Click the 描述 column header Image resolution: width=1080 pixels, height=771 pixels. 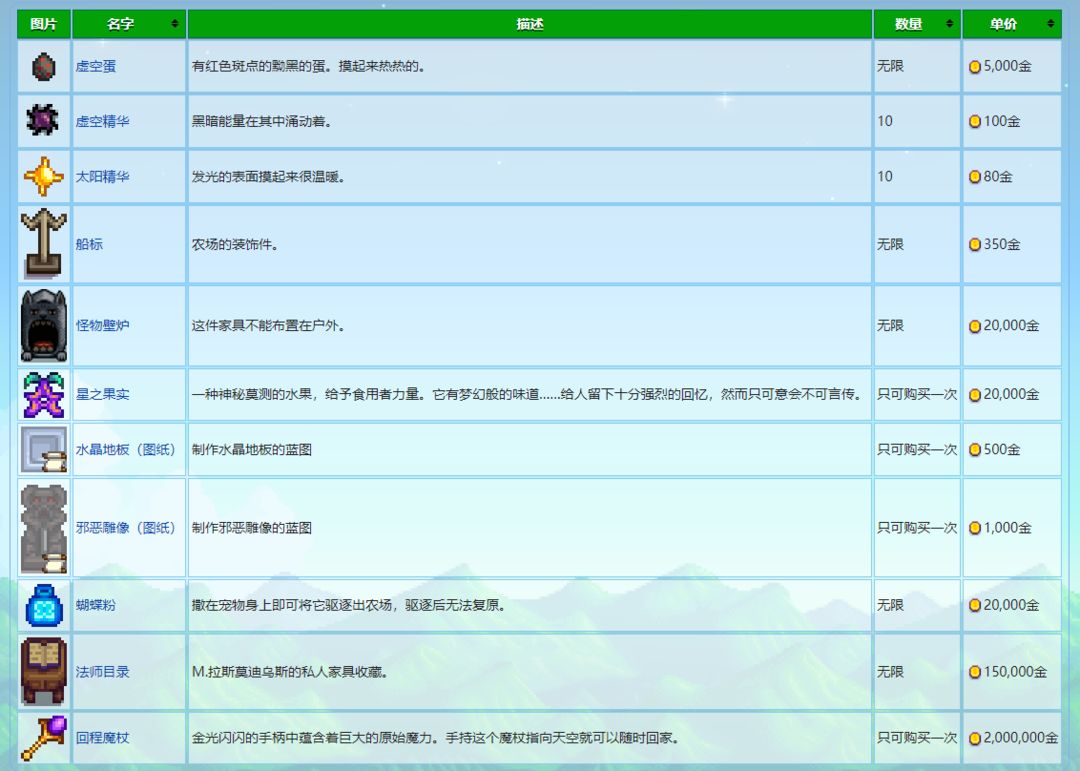(x=530, y=23)
